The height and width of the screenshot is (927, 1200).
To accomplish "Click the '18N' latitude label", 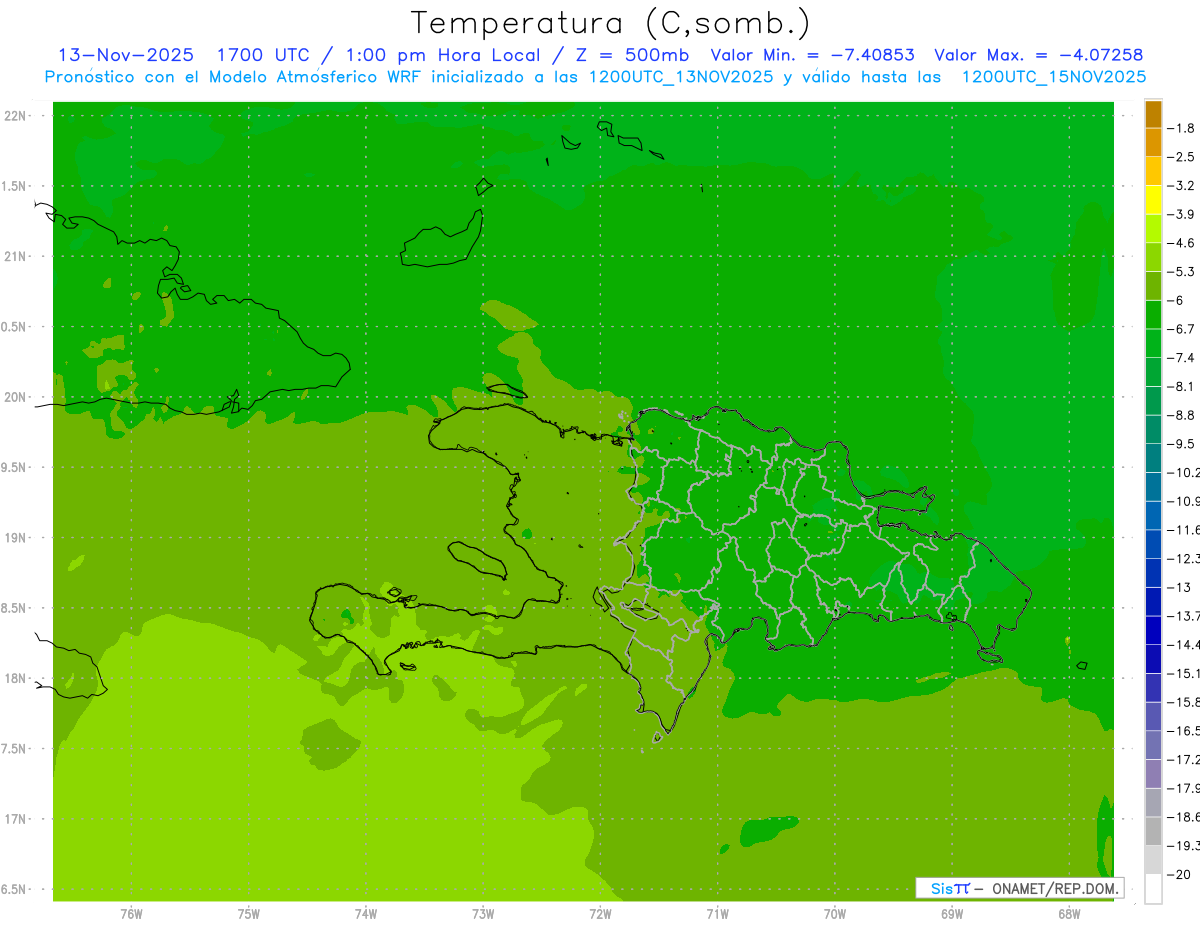I will (x=16, y=678).
